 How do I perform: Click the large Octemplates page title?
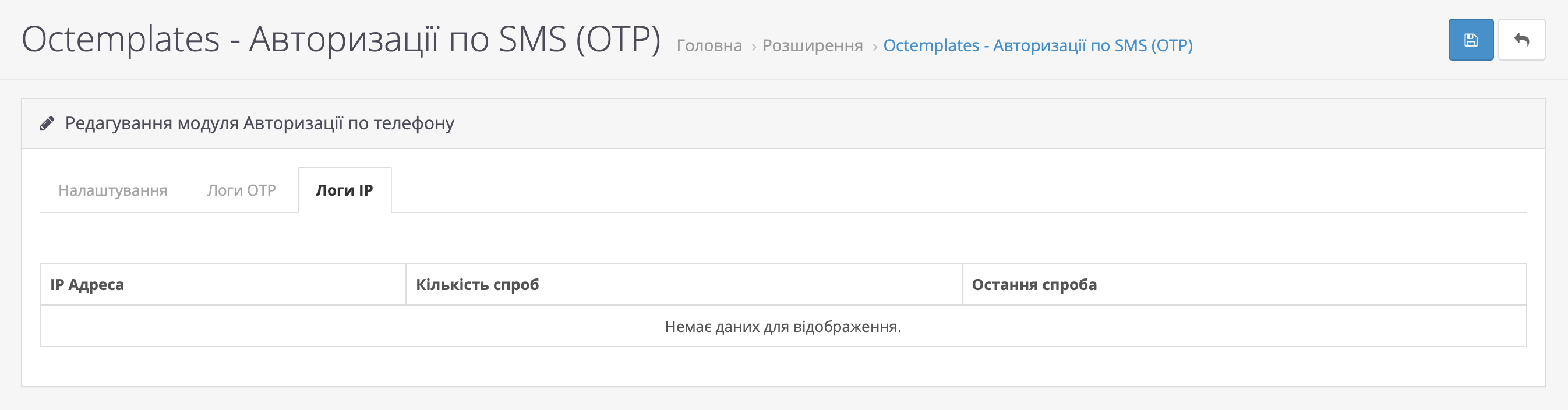(x=341, y=40)
